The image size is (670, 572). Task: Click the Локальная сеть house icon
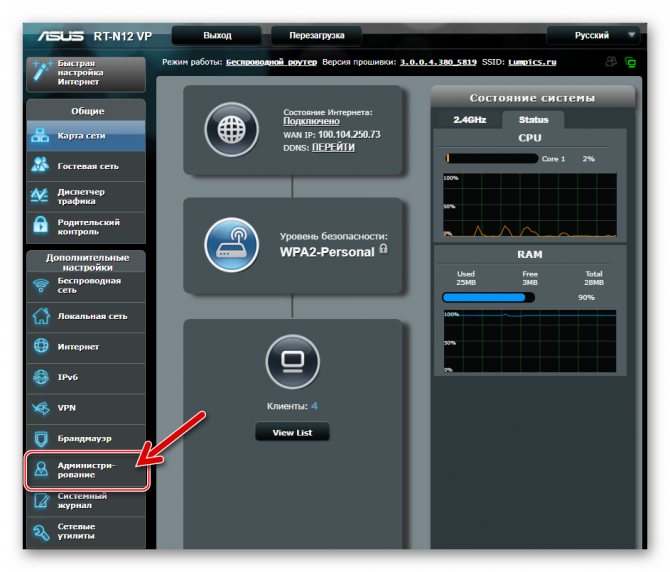tap(41, 316)
